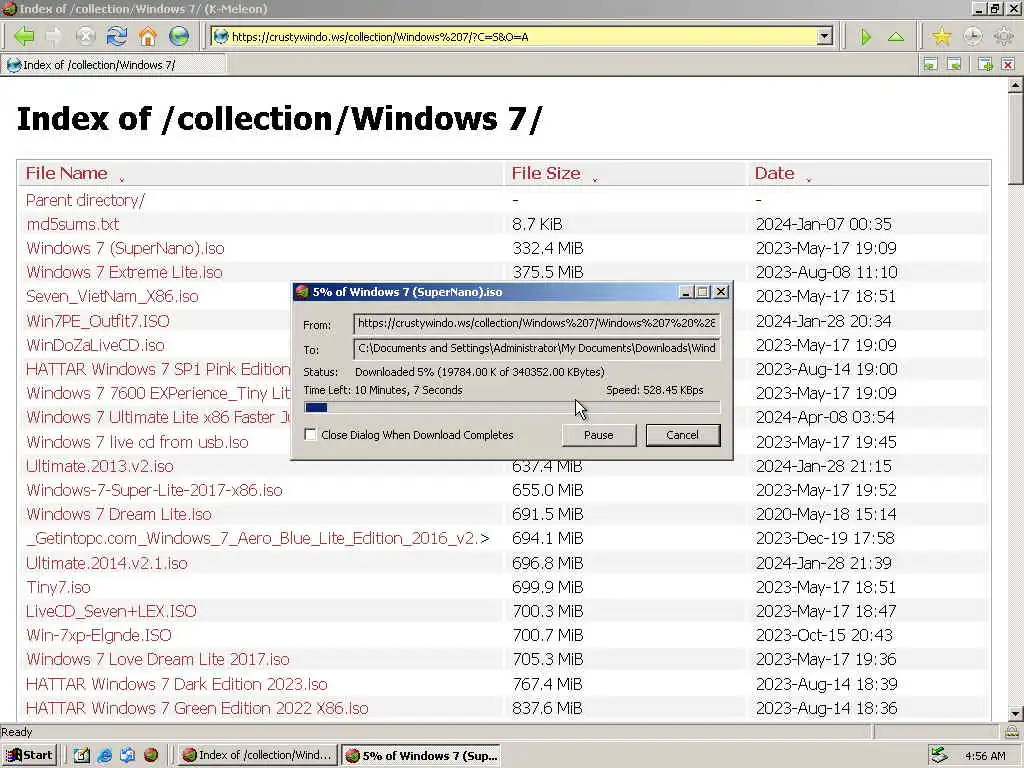This screenshot has height=768, width=1024.
Task: Click the system clock showing 4:56 AM
Action: tap(985, 756)
